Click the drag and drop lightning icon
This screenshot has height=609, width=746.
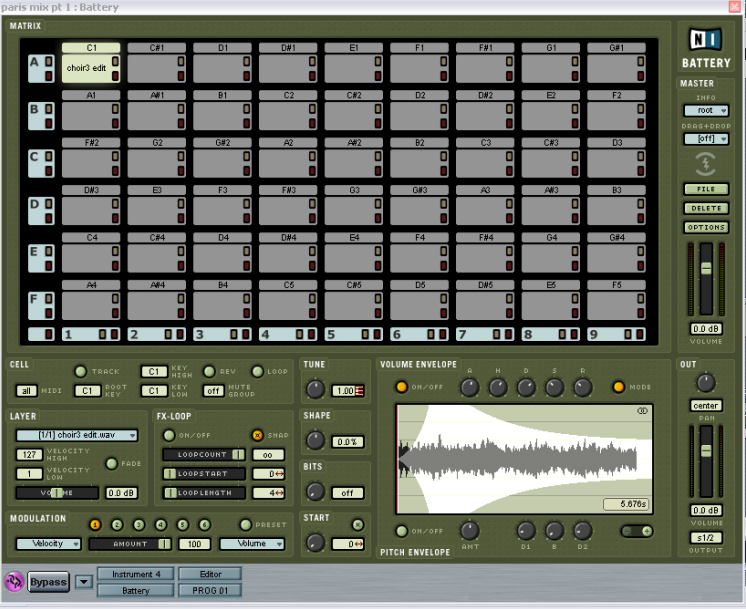coord(706,164)
